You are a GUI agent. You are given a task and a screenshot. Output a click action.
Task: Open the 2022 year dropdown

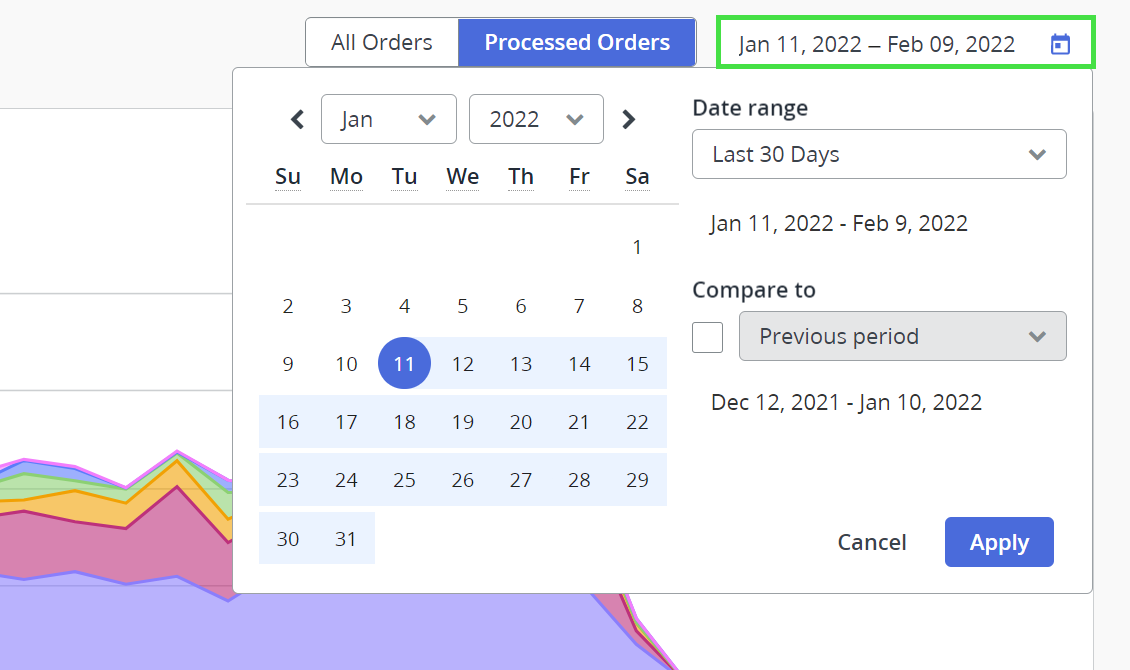pos(536,120)
